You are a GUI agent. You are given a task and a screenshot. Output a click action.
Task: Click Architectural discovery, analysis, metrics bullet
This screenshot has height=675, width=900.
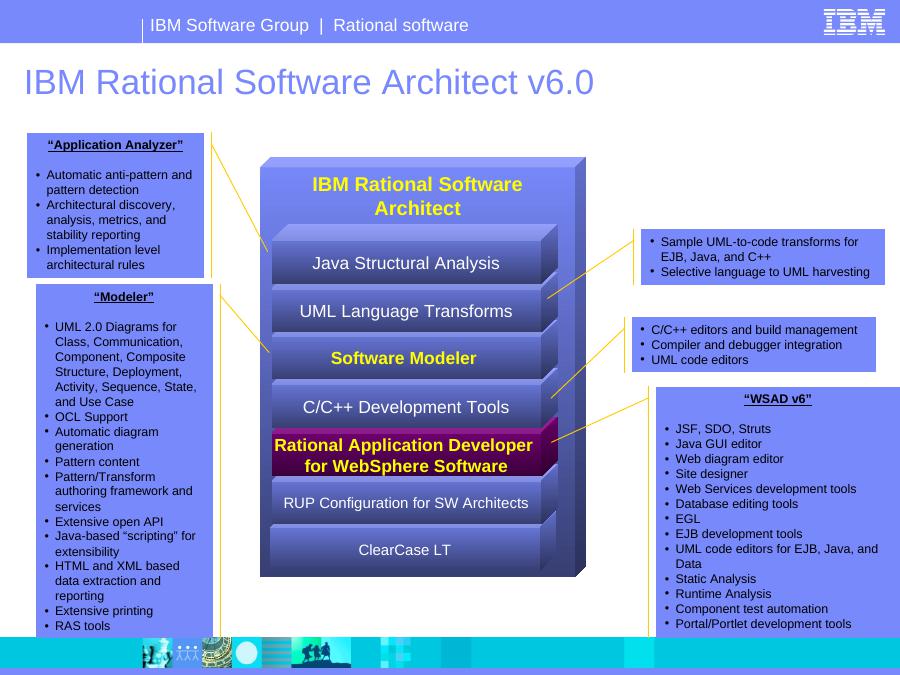pos(111,220)
